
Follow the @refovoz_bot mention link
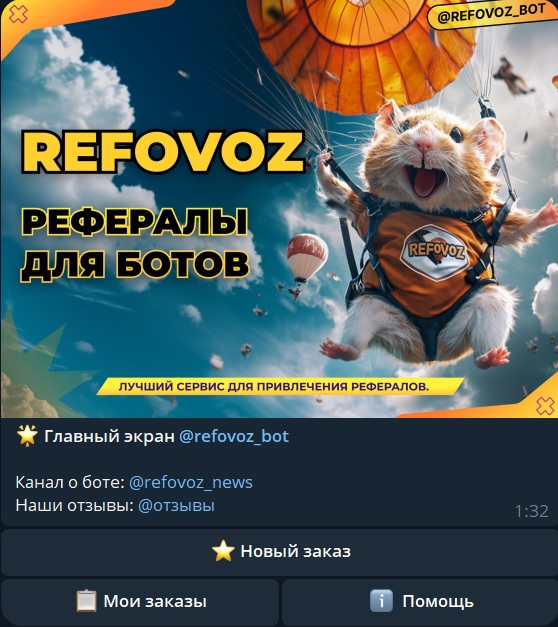point(234,436)
